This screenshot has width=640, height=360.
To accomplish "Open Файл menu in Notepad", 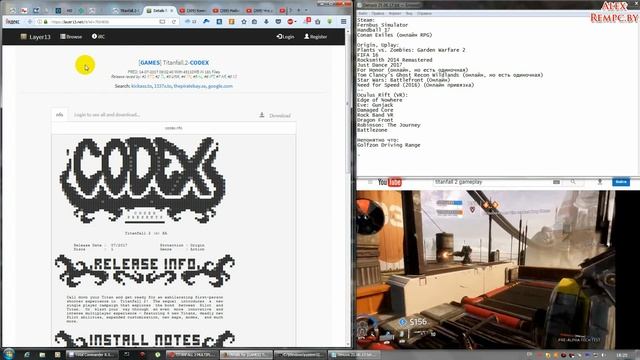I will pos(362,13).
